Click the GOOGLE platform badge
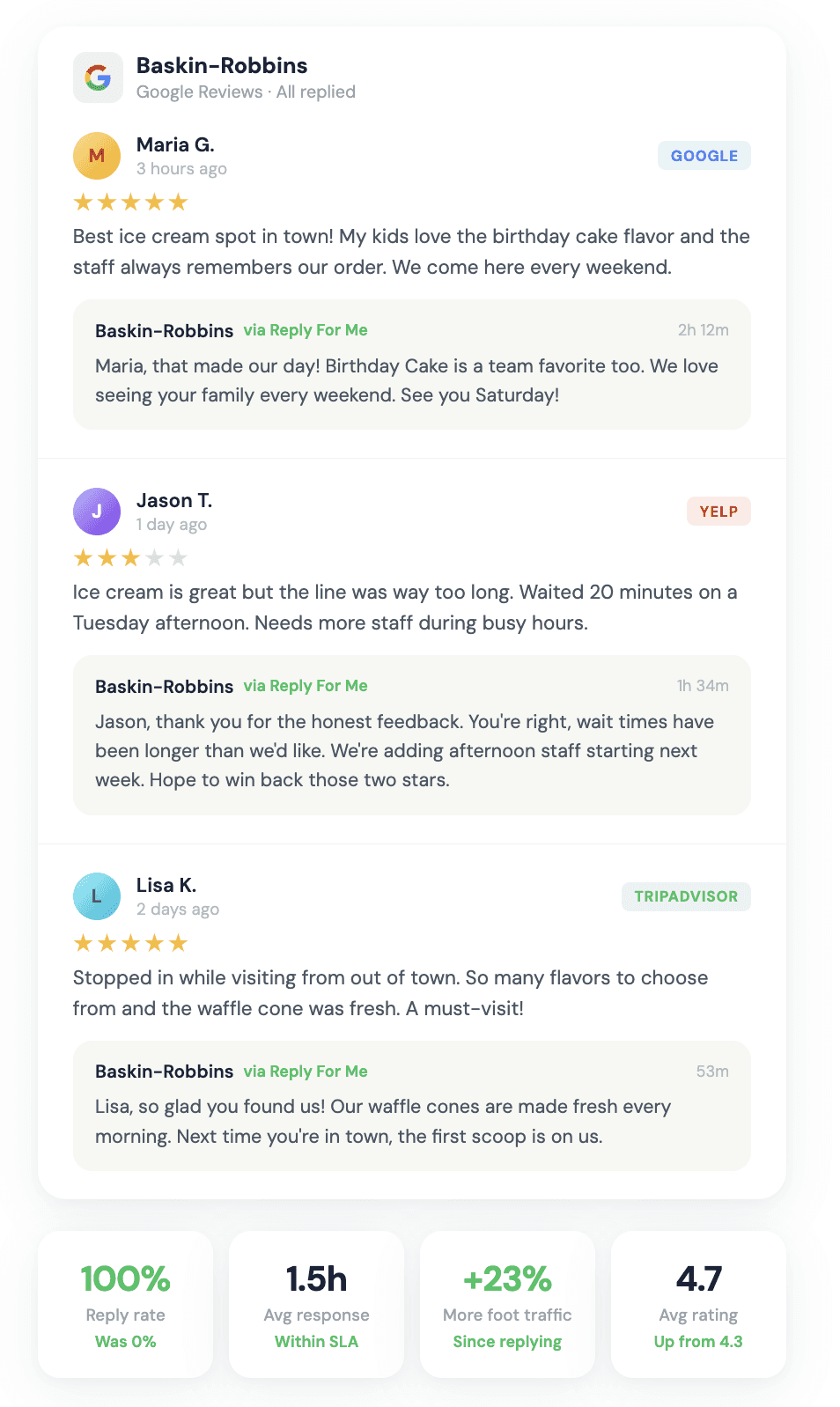This screenshot has width=840, height=1407. 704,155
